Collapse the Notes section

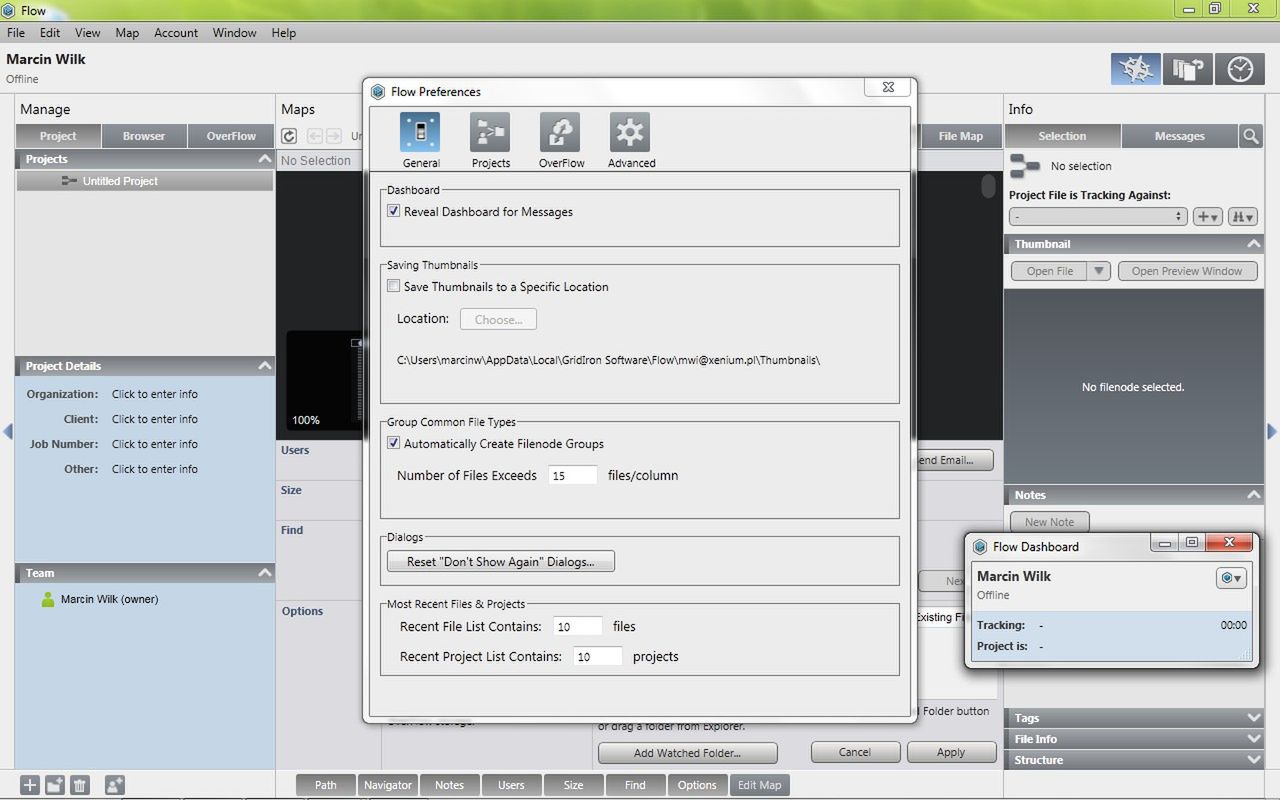coord(1253,495)
